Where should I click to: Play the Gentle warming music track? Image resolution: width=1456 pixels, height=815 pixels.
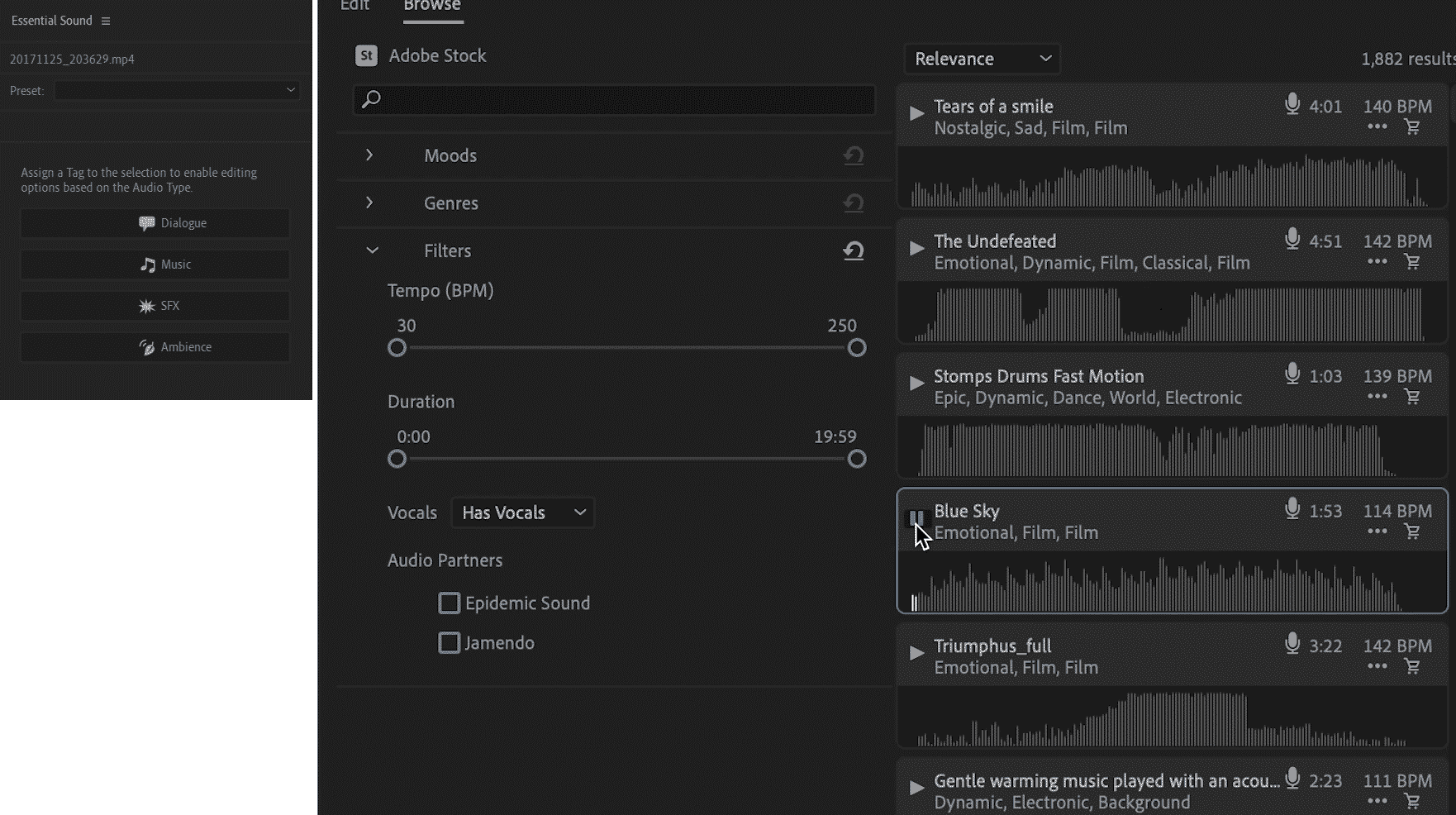pyautogui.click(x=916, y=788)
